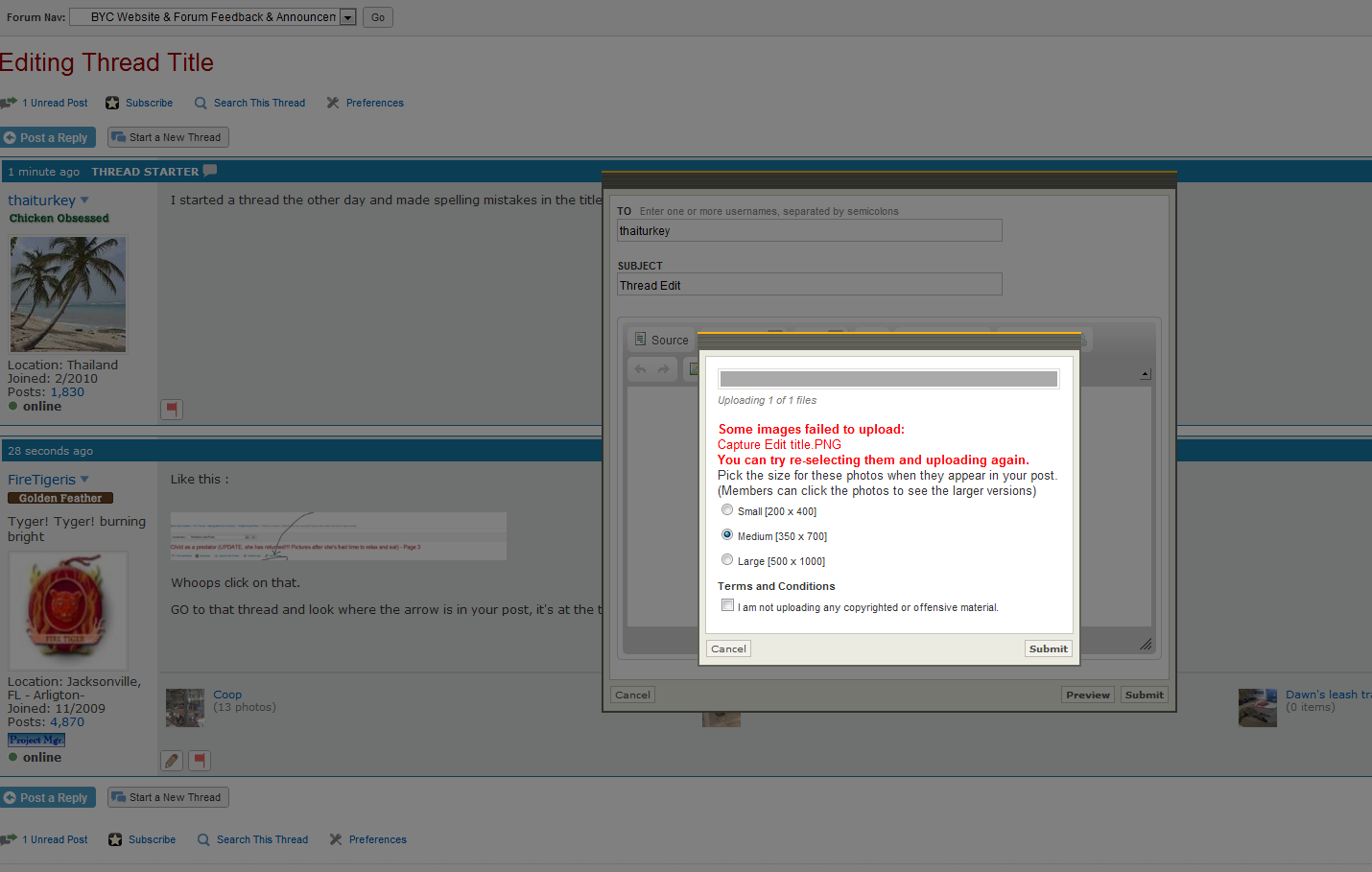
Task: Flag FireTigeris's post with the red flag
Action: coord(200,761)
